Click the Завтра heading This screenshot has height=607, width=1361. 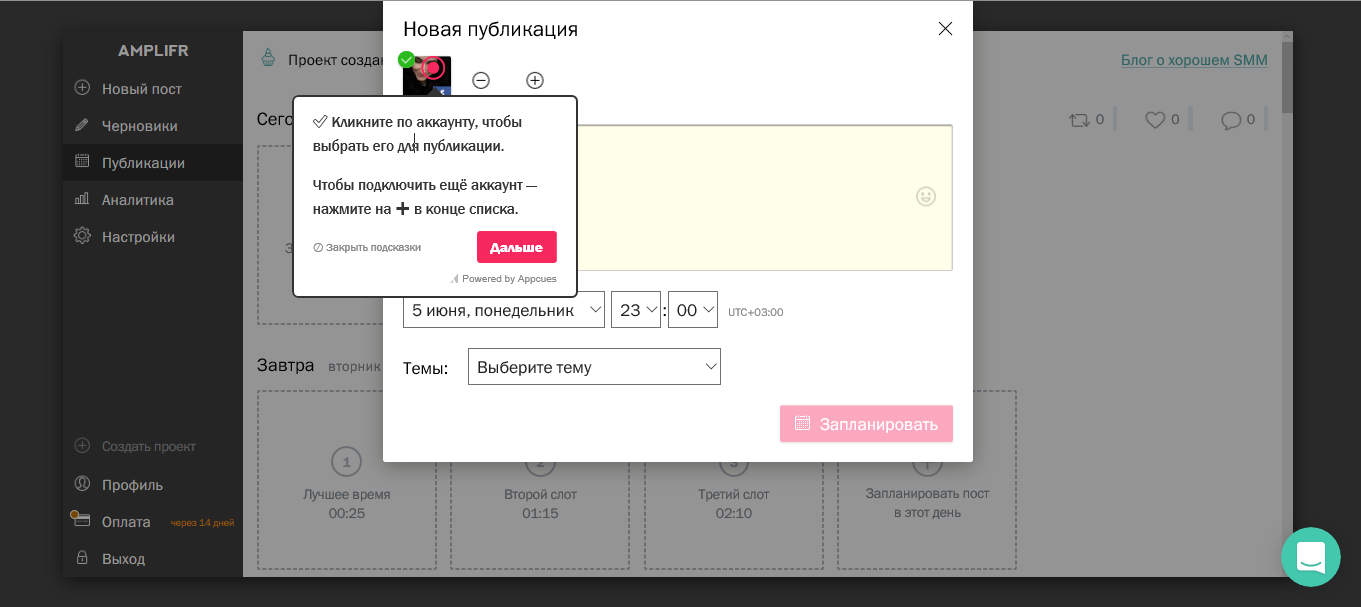[x=286, y=365]
